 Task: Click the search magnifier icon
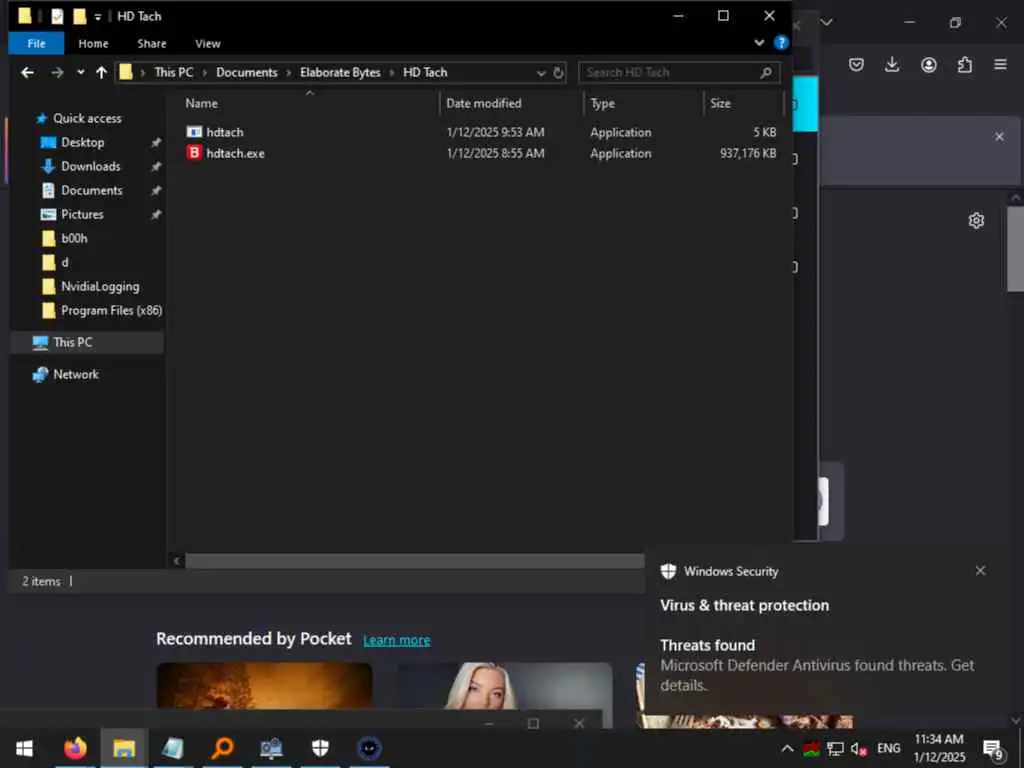(x=766, y=72)
